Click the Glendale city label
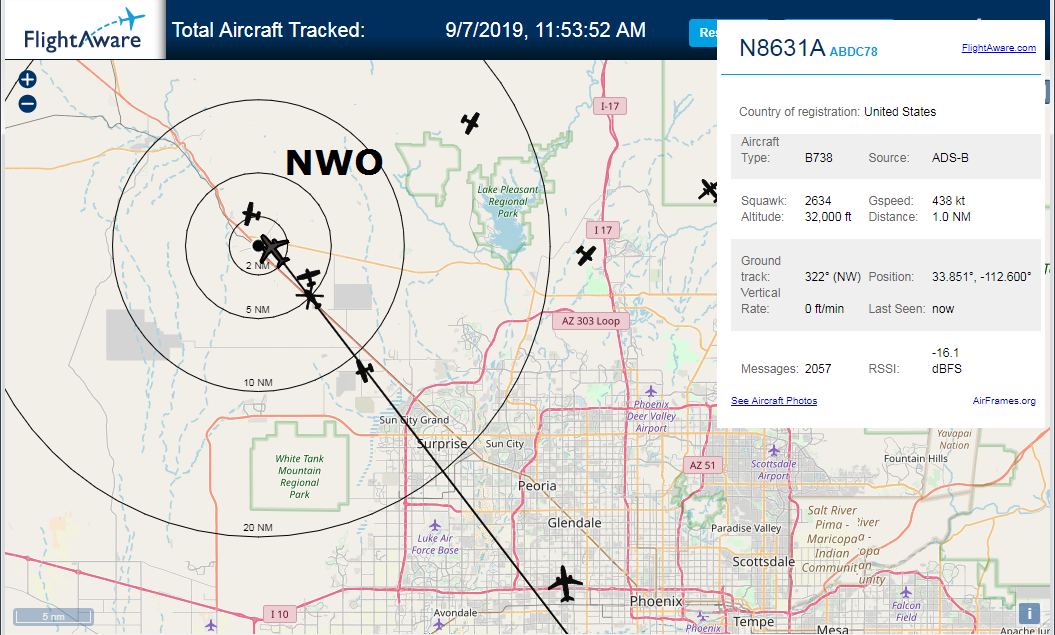The image size is (1055, 635). (575, 523)
